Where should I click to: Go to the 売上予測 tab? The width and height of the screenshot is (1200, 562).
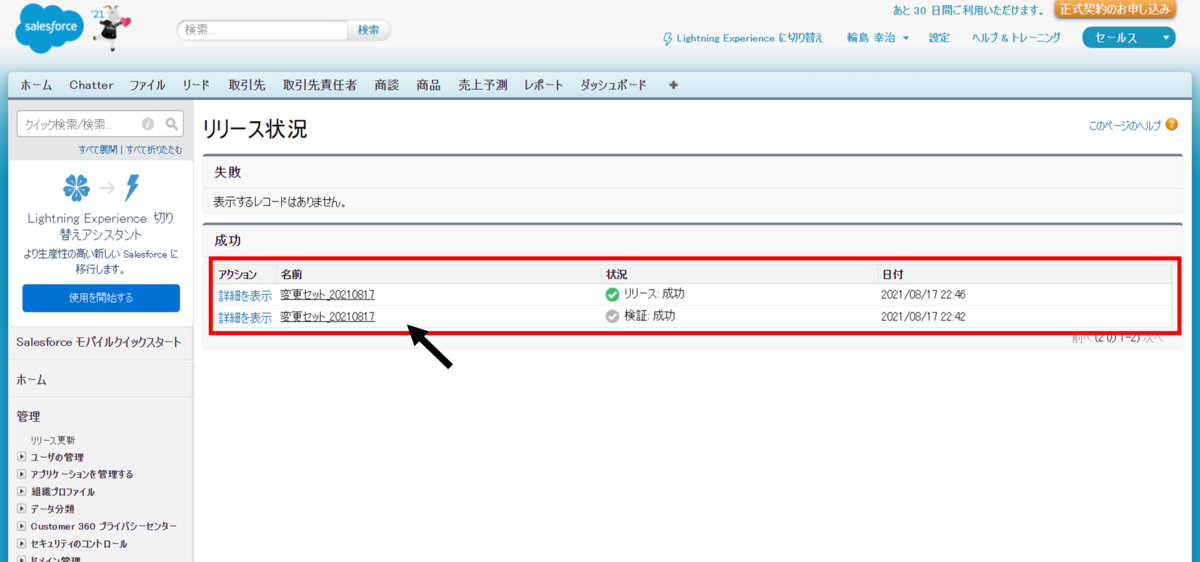(483, 85)
